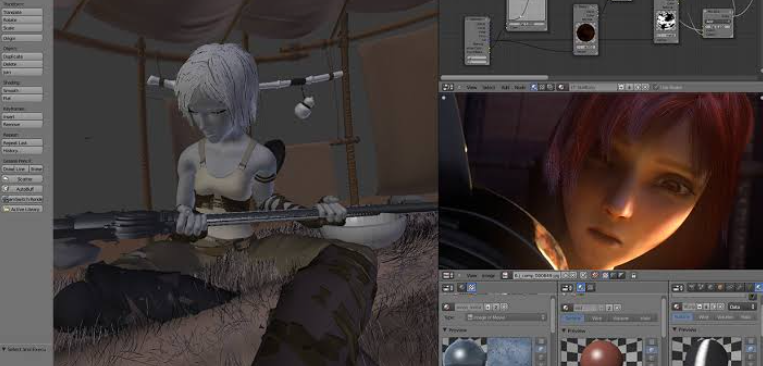The height and width of the screenshot is (366, 763).
Task: Open texture Type dropdown Image or Movie
Action: pos(506,317)
